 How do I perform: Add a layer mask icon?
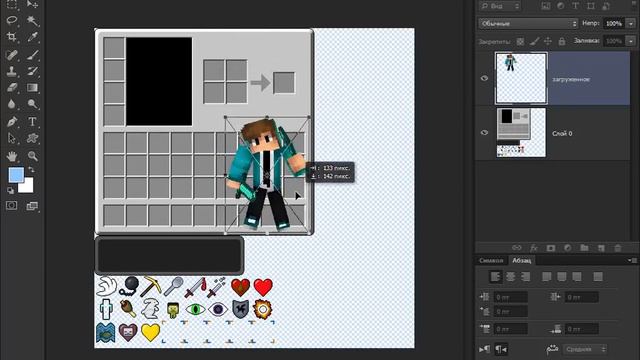tap(551, 248)
